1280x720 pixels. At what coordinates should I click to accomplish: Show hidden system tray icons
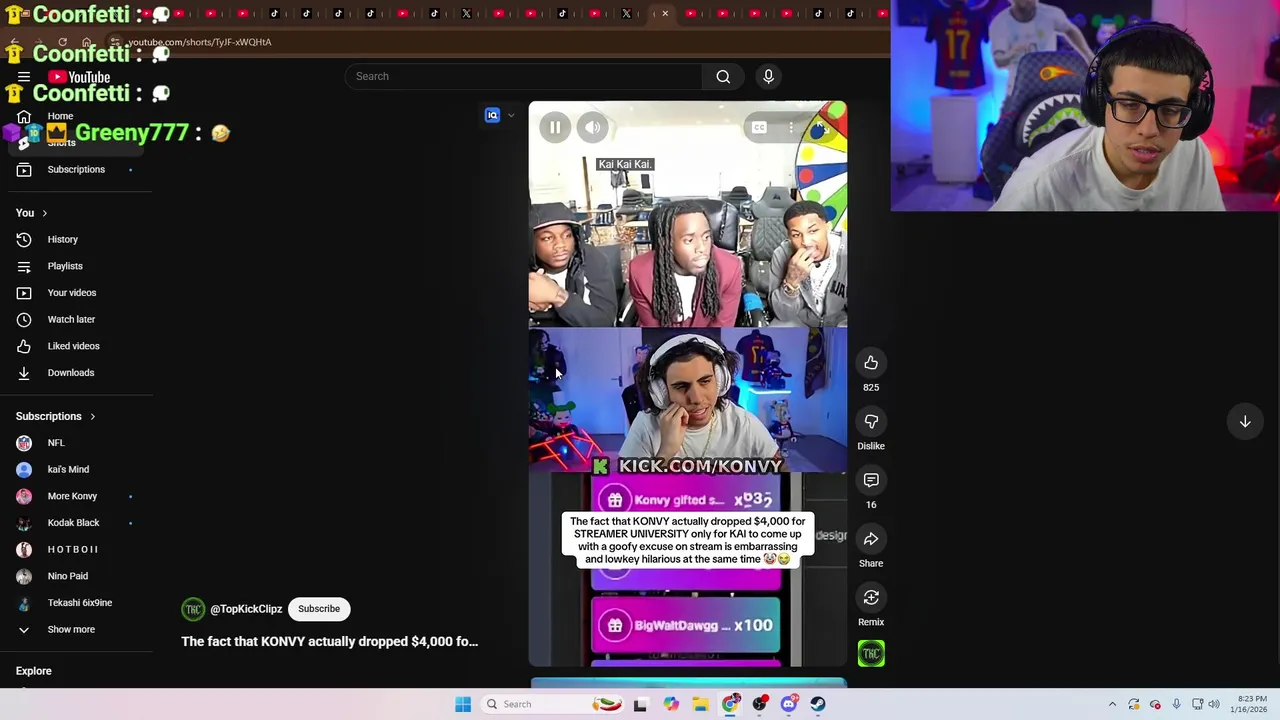click(1112, 704)
